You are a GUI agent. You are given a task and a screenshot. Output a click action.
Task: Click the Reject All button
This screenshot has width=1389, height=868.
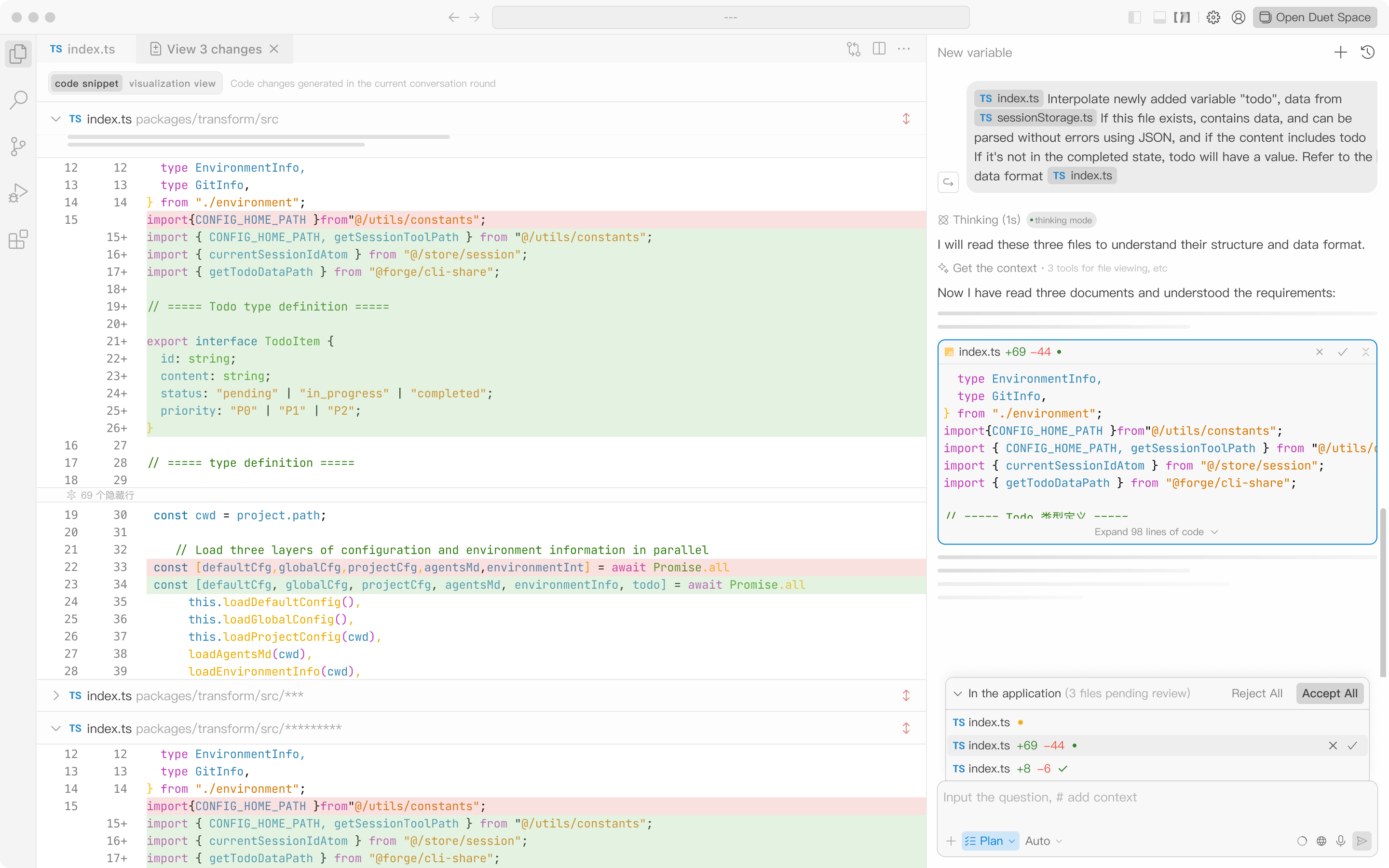[1256, 693]
